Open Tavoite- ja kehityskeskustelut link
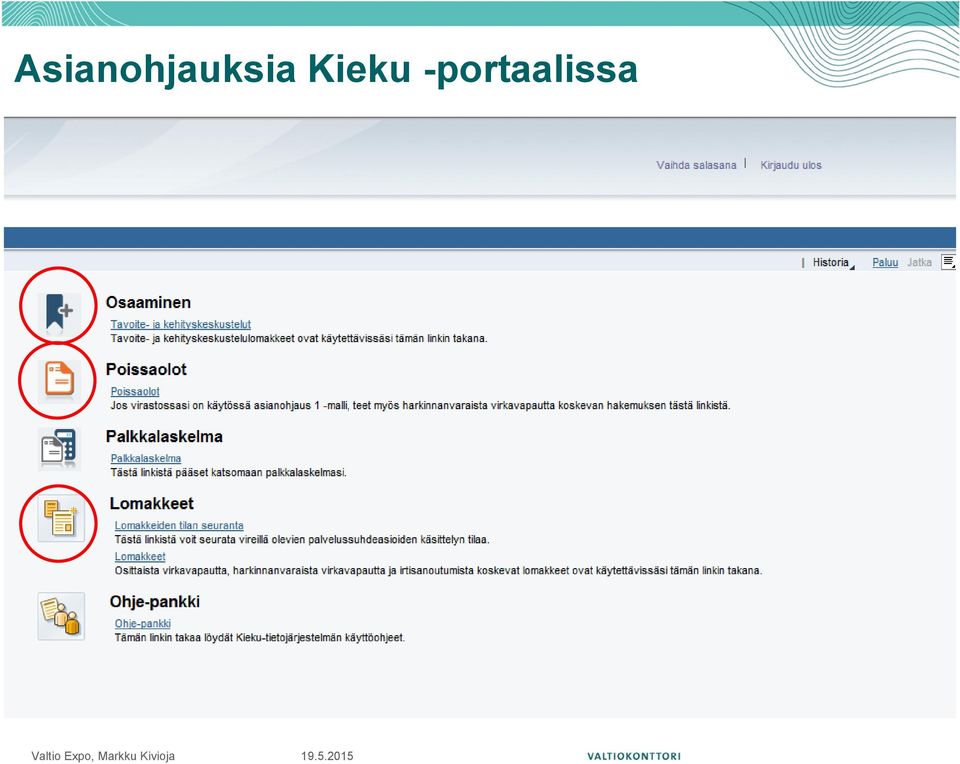The width and height of the screenshot is (960, 764). tap(181, 324)
